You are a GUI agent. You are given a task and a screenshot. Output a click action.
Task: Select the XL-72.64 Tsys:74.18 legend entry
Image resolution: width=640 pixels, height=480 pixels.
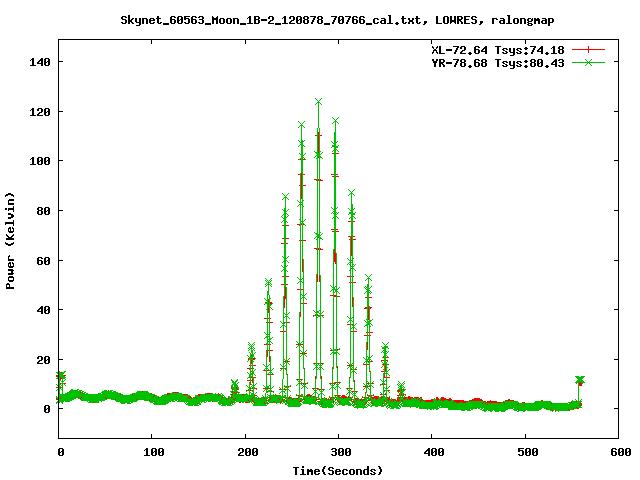click(x=498, y=50)
